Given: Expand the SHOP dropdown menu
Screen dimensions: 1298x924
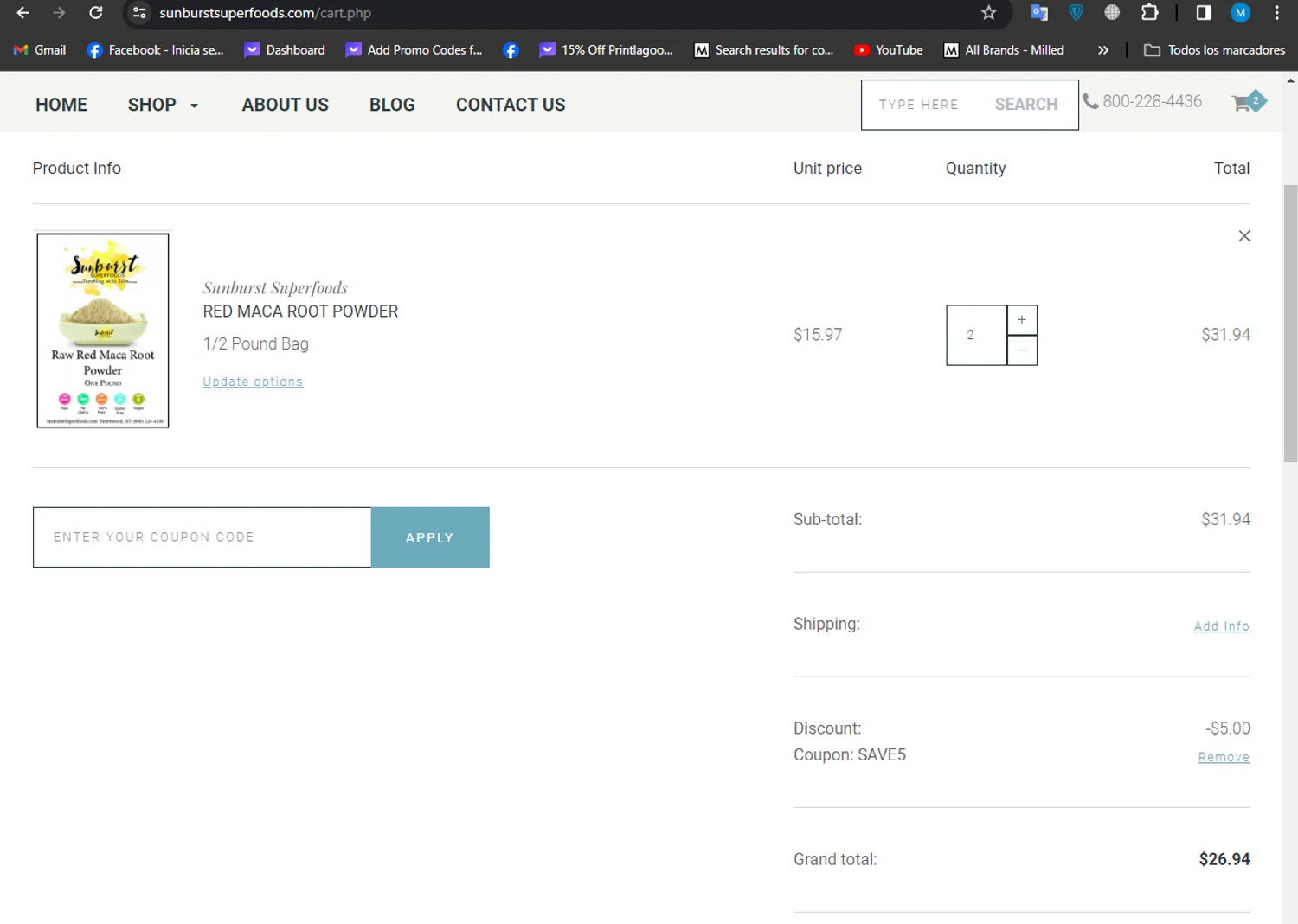Looking at the screenshot, I should pos(163,105).
